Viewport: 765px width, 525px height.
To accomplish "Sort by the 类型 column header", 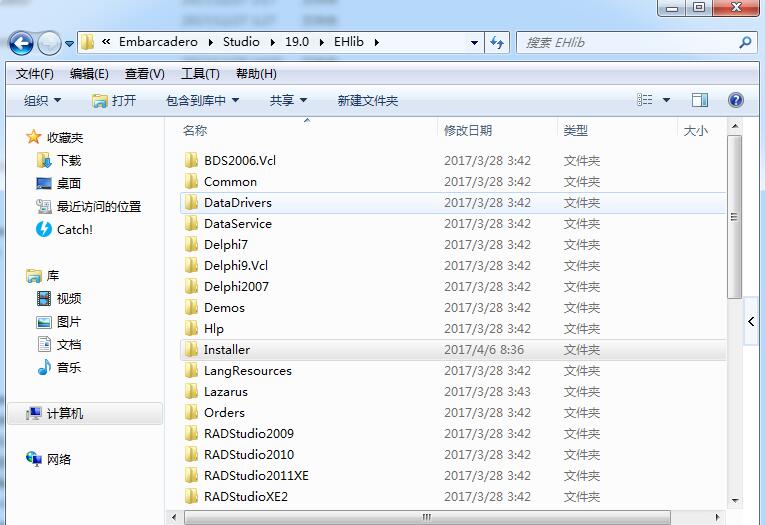I will click(x=576, y=130).
